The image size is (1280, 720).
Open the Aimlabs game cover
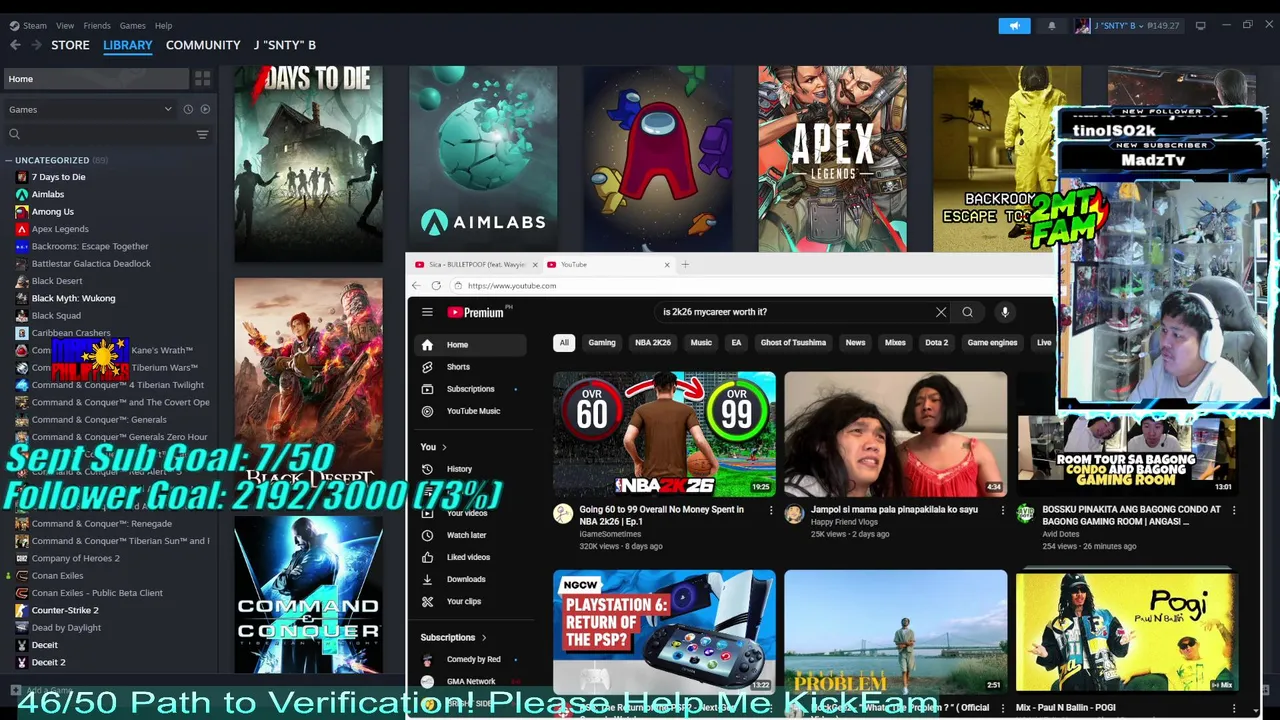click(483, 159)
